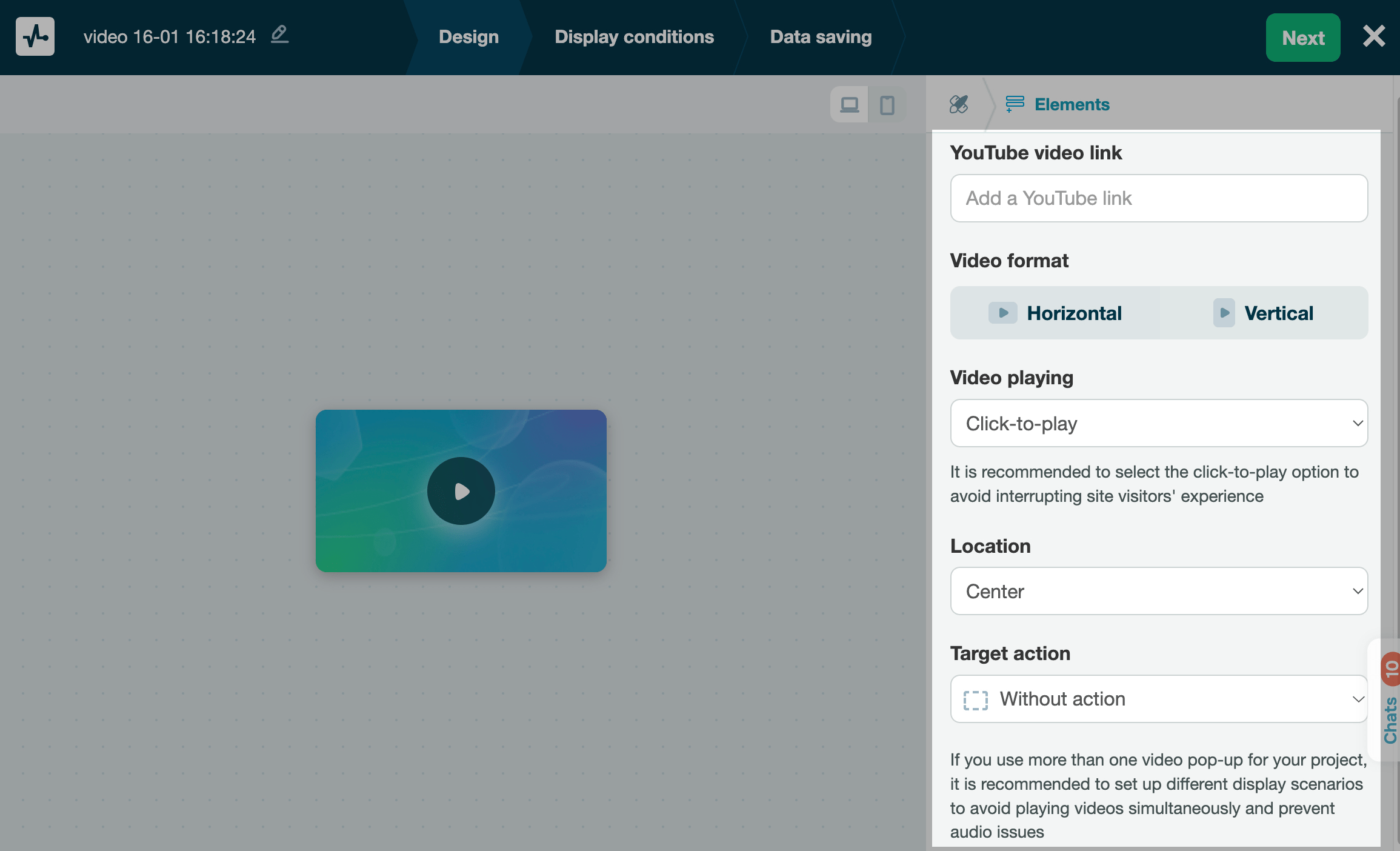
Task: Select the Design step tab
Action: tap(468, 37)
